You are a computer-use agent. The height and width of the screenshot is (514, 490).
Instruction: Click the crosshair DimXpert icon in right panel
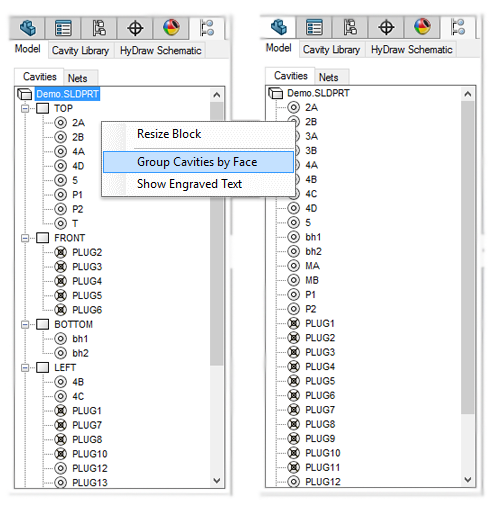[386, 27]
